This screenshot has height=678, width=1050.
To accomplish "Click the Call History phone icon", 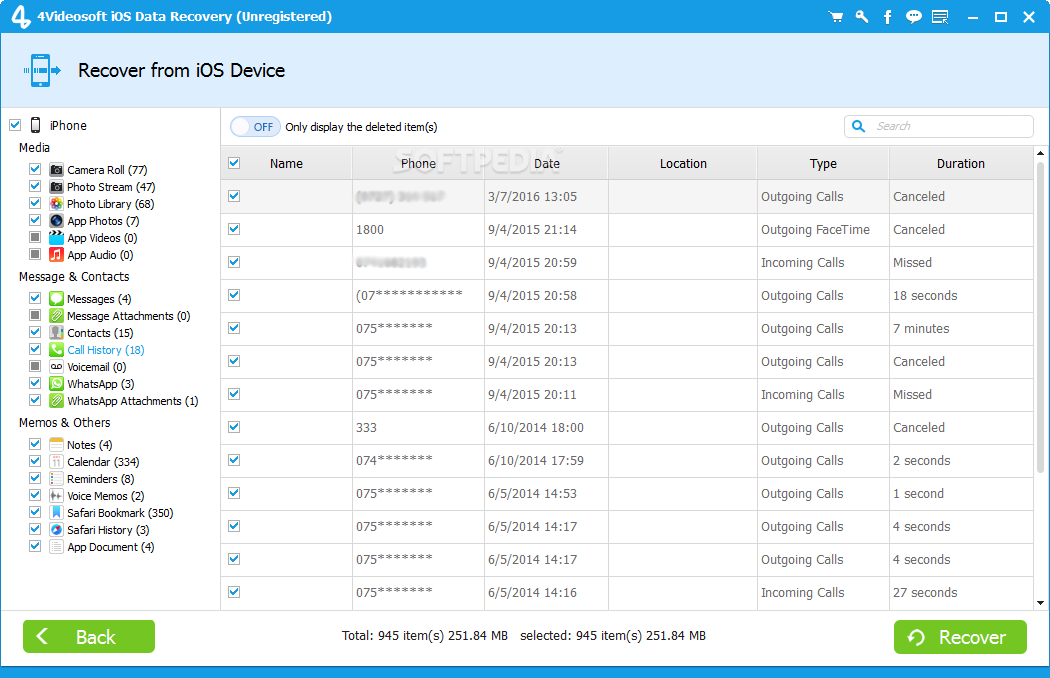I will click(x=57, y=350).
